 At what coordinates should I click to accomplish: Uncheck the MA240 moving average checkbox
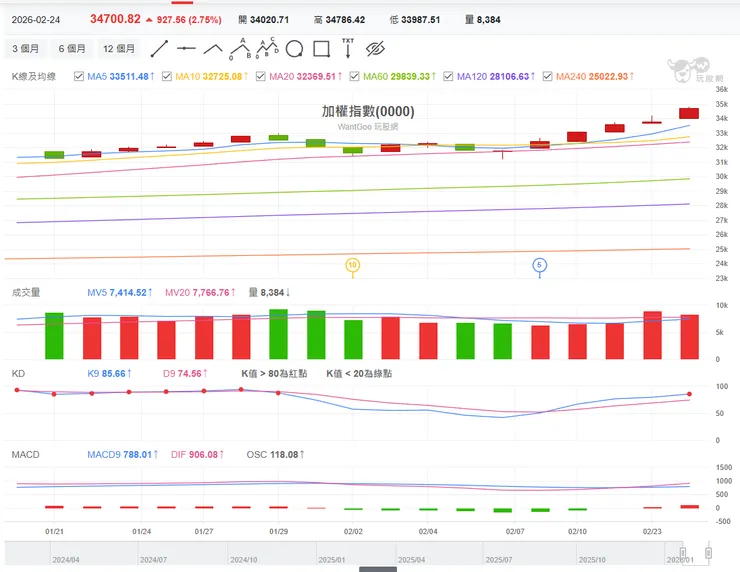coord(547,76)
